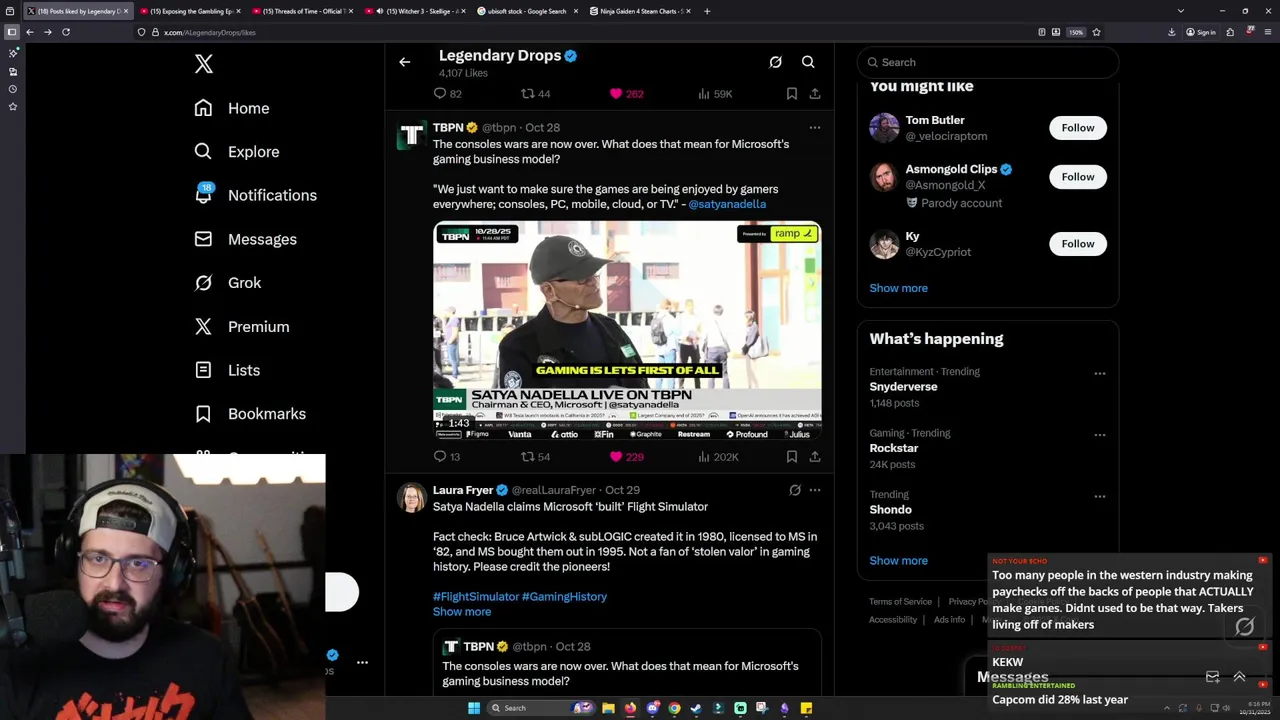
Task: Share the TBPN post with 229 likes
Action: (815, 456)
